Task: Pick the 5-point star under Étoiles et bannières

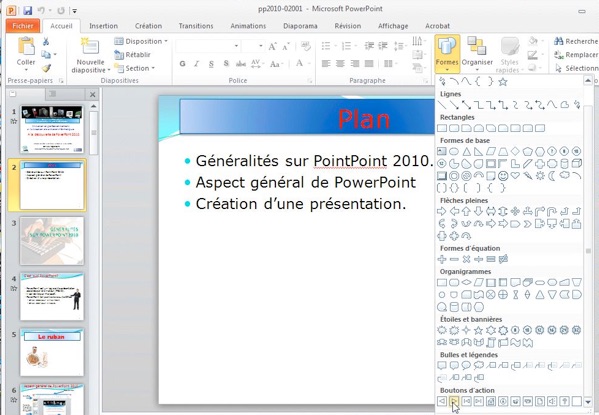Action: click(478, 330)
